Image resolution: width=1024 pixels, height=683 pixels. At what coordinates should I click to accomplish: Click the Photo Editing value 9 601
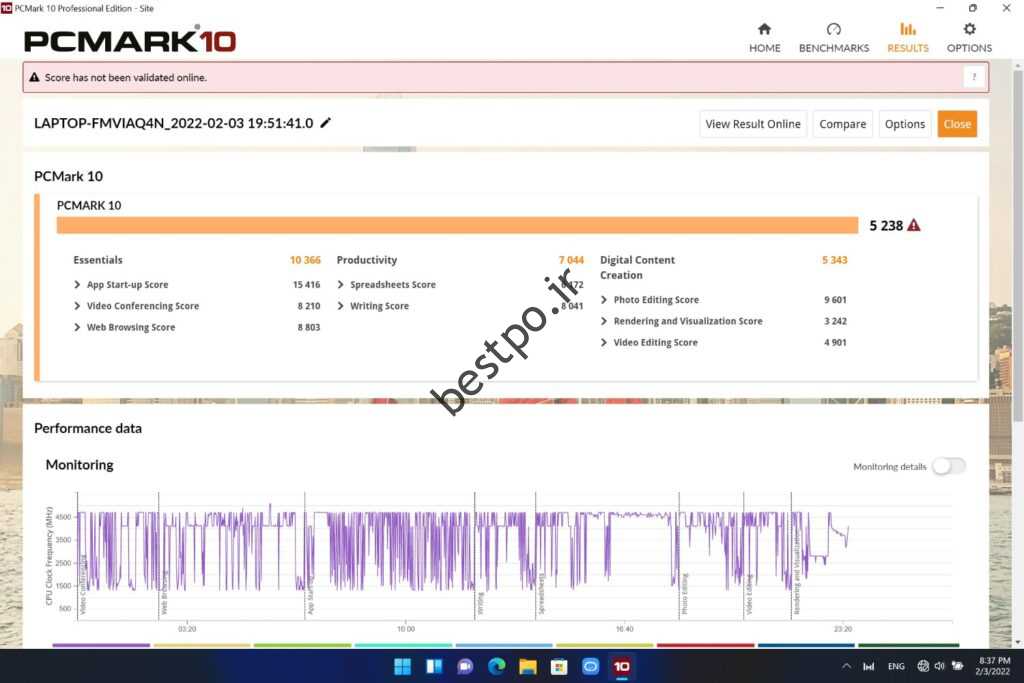[835, 300]
